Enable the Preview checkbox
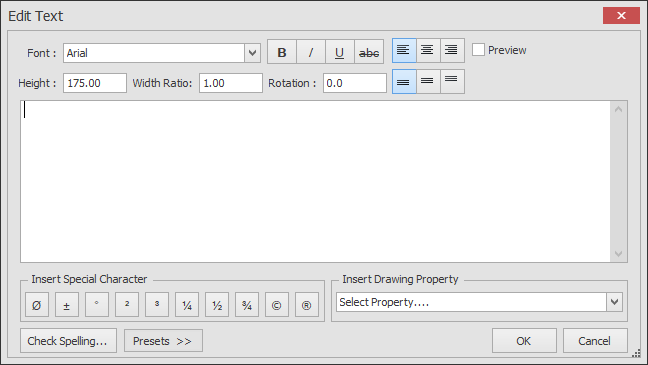Image resolution: width=648 pixels, height=365 pixels. (478, 50)
